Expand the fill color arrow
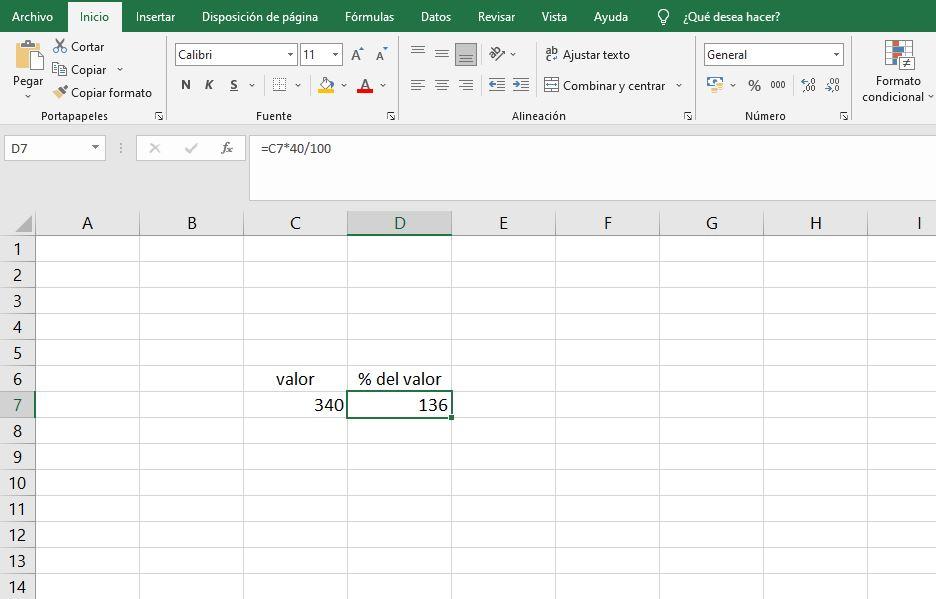 pyautogui.click(x=344, y=84)
